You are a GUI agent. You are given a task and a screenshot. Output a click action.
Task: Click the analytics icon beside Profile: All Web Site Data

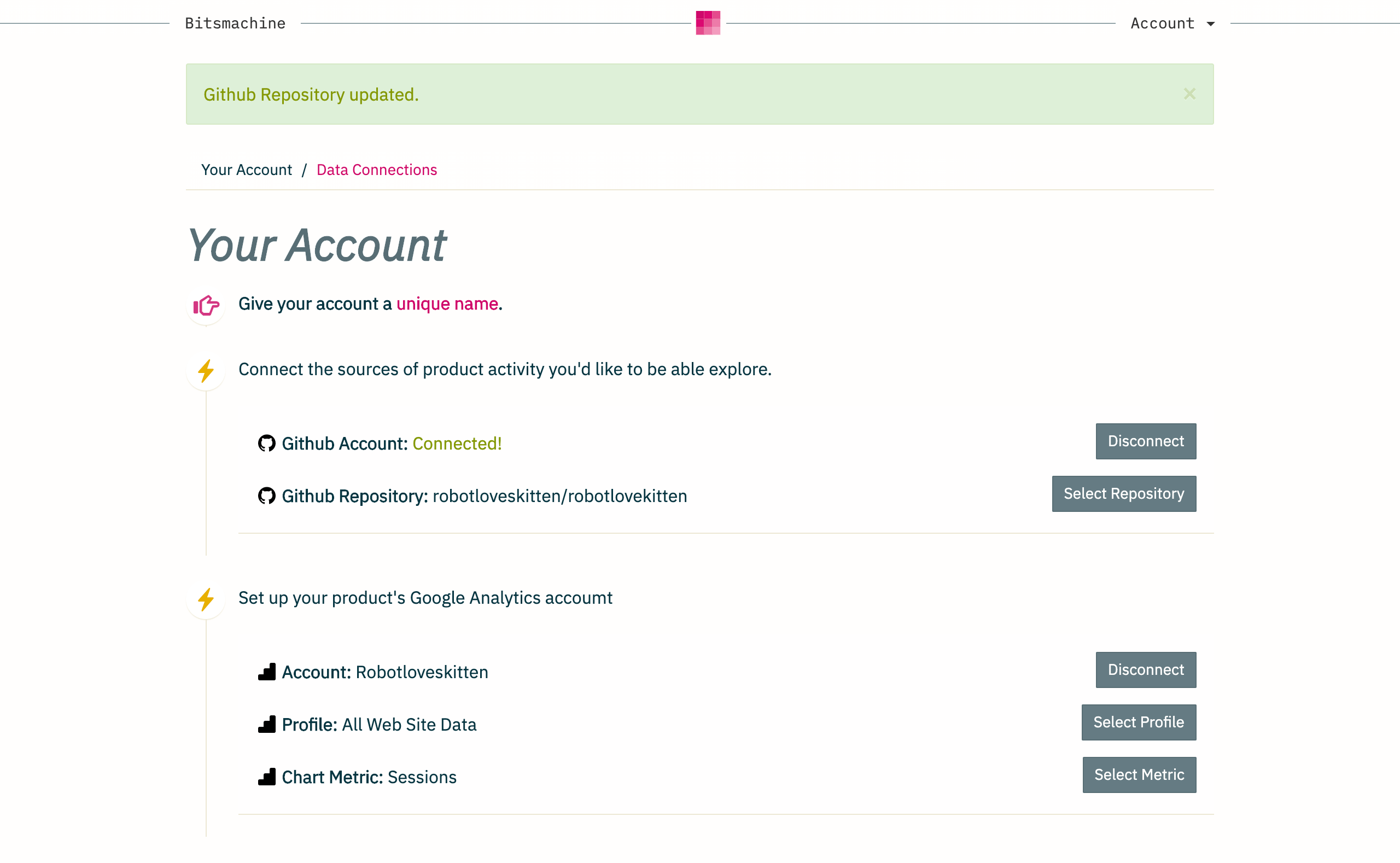click(x=266, y=724)
